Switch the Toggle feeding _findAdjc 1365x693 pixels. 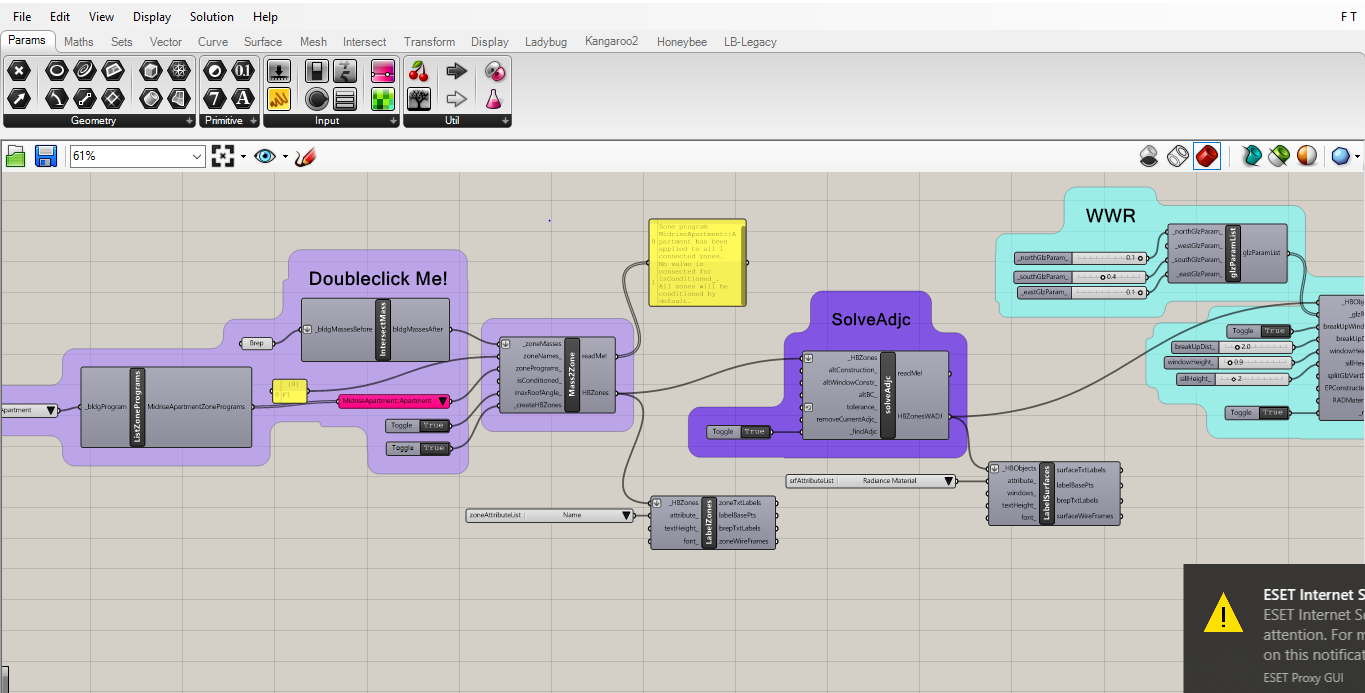738,432
